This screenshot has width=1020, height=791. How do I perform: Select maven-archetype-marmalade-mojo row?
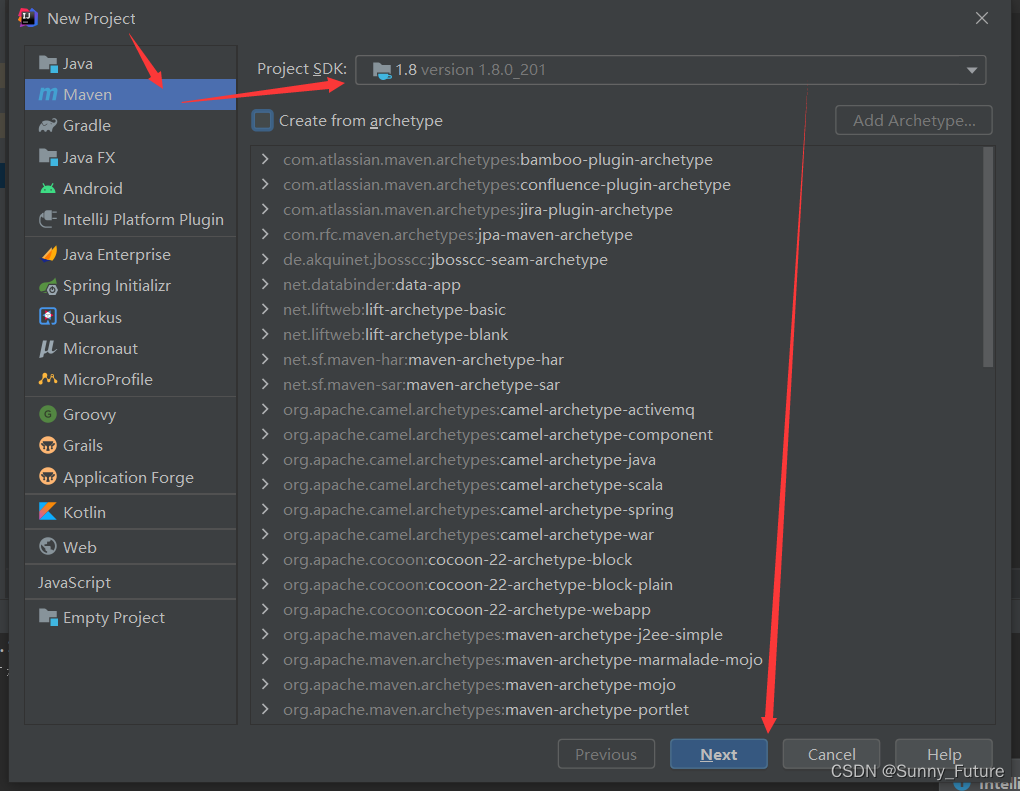point(617,660)
